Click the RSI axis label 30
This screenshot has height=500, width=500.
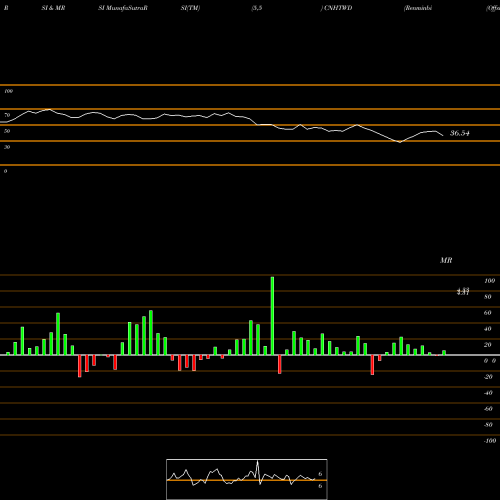[7, 147]
